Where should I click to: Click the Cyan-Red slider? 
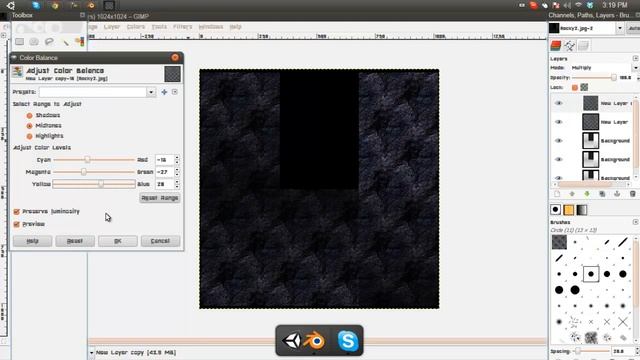[94, 160]
